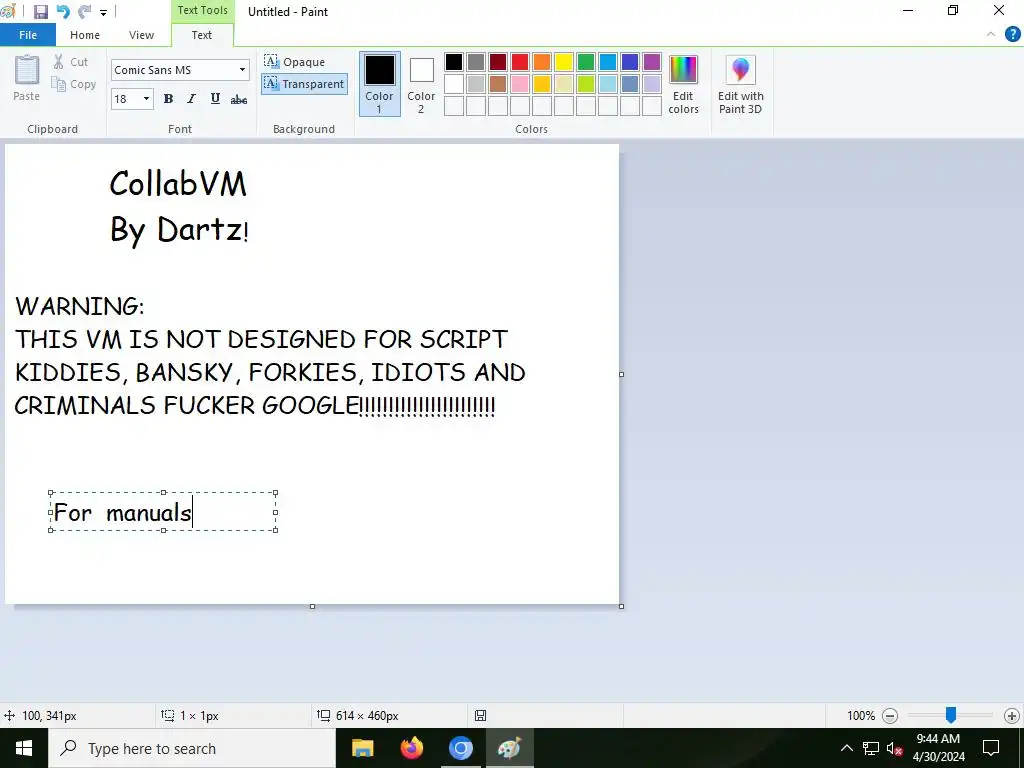Open Firefox from the taskbar
The image size is (1024, 768).
[x=411, y=748]
